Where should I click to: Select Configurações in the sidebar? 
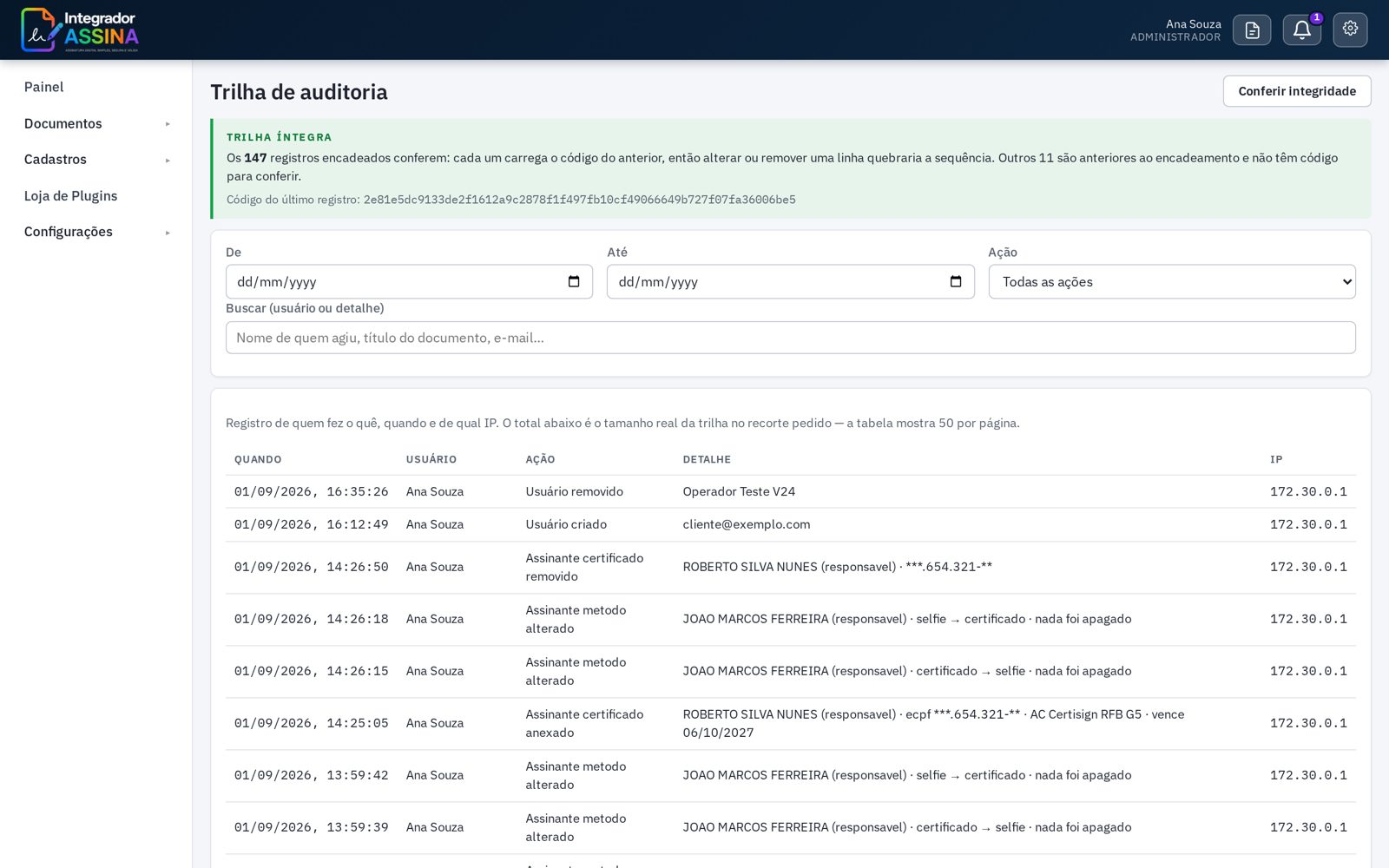tap(69, 232)
